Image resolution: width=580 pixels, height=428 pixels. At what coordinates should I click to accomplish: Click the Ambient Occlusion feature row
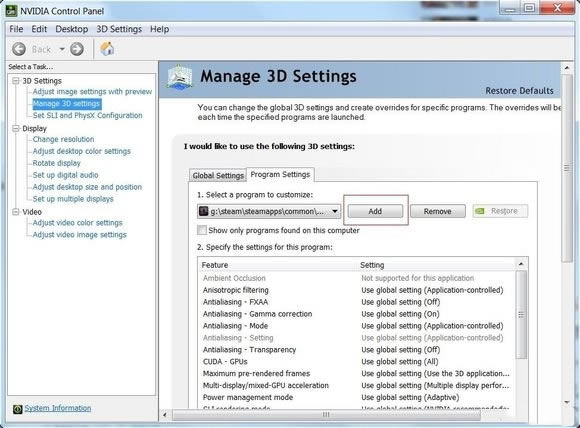[357, 278]
